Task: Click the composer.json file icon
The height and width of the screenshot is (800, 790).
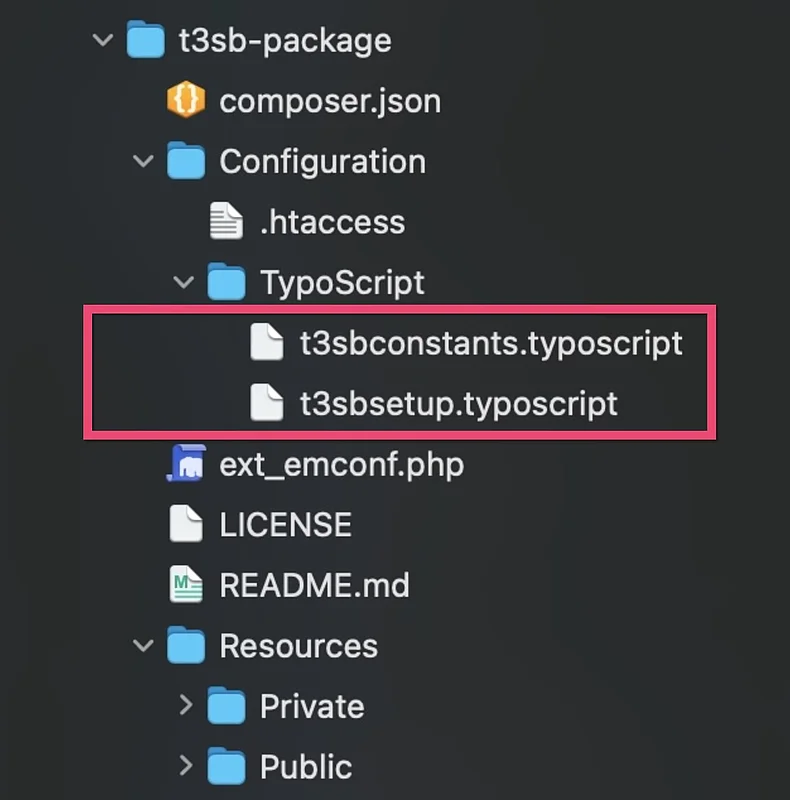Action: coord(185,101)
